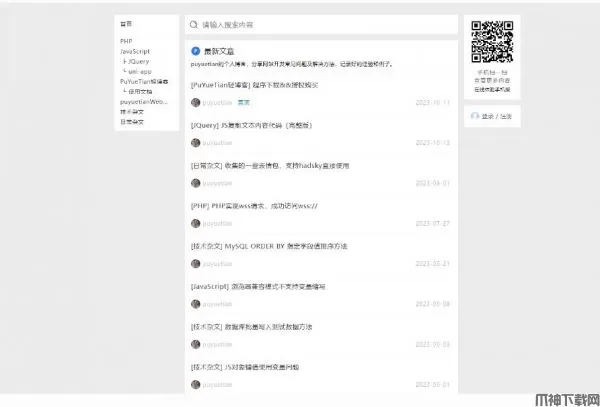
Task: Click puyuetian author name under 数据库 article
Action: point(217,344)
